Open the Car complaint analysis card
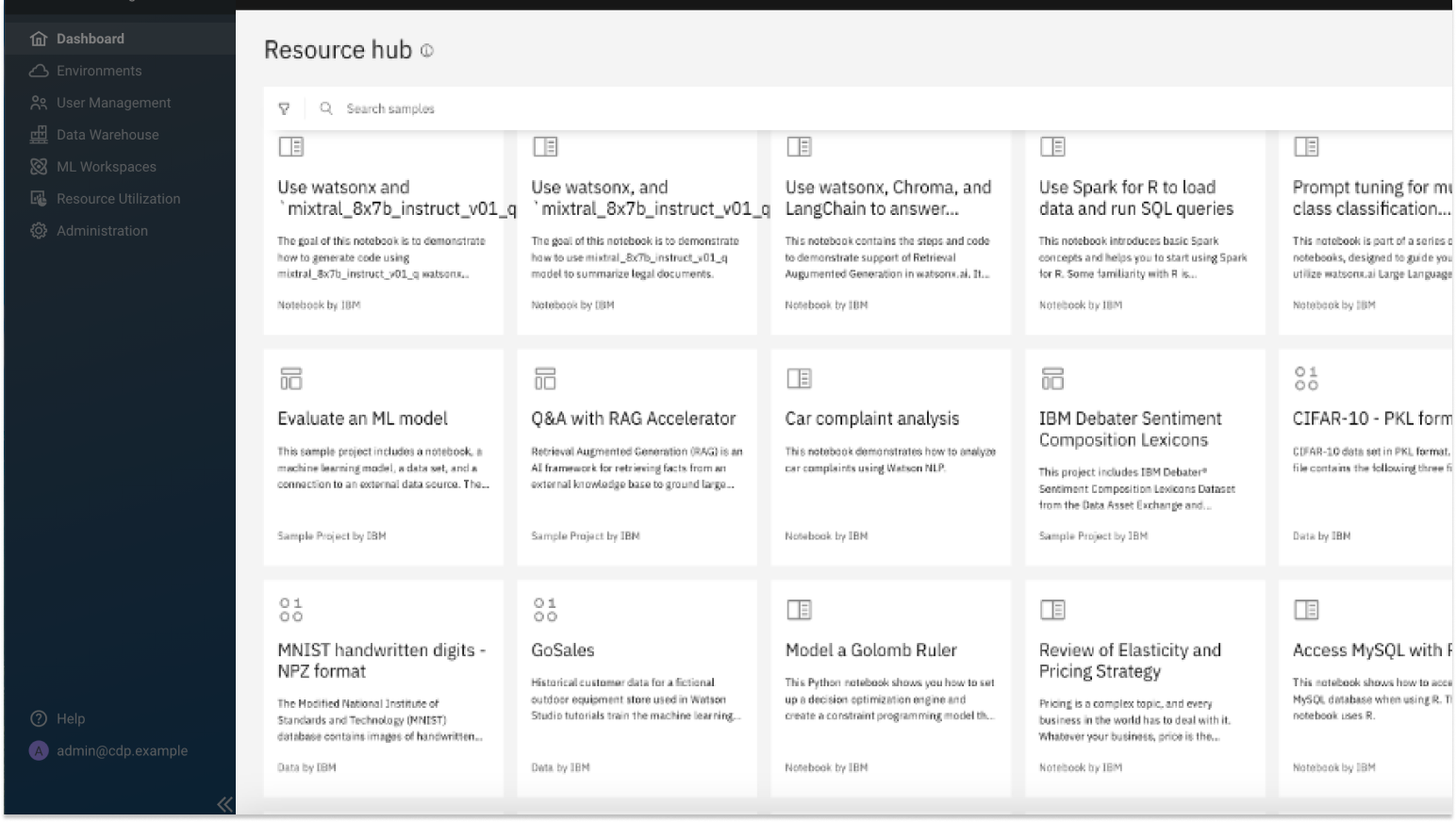The width and height of the screenshot is (1456, 822). 891,457
